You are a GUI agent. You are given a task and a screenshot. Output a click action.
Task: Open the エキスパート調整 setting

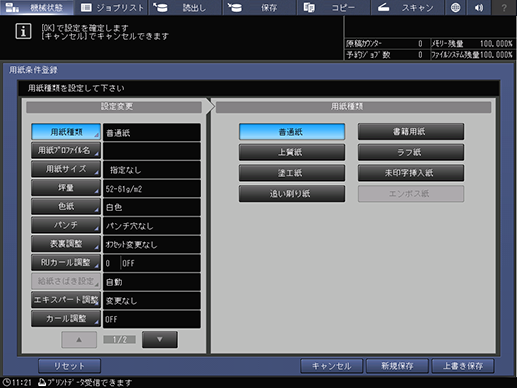point(66,300)
